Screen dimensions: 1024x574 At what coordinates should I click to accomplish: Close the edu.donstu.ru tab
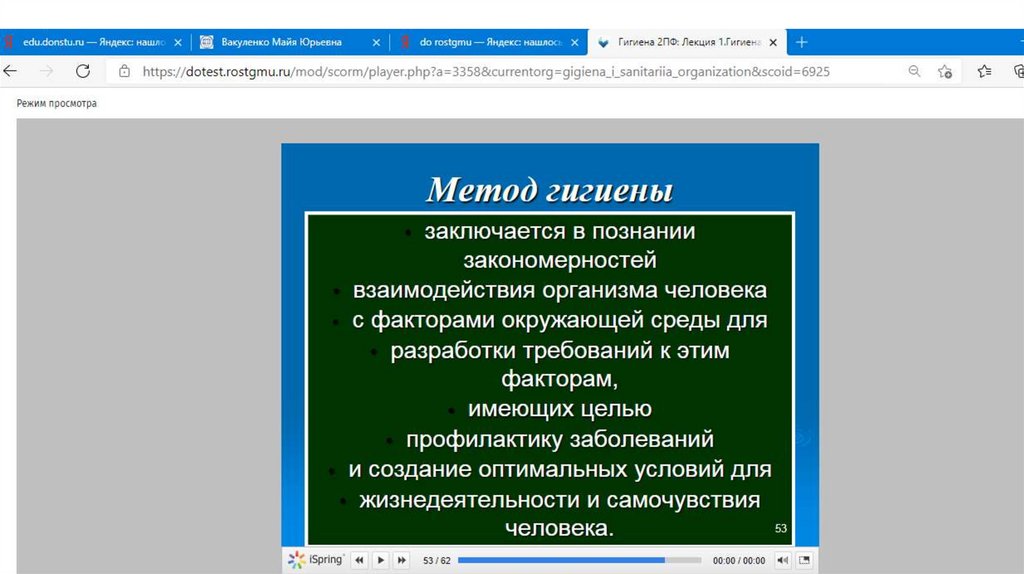point(178,42)
